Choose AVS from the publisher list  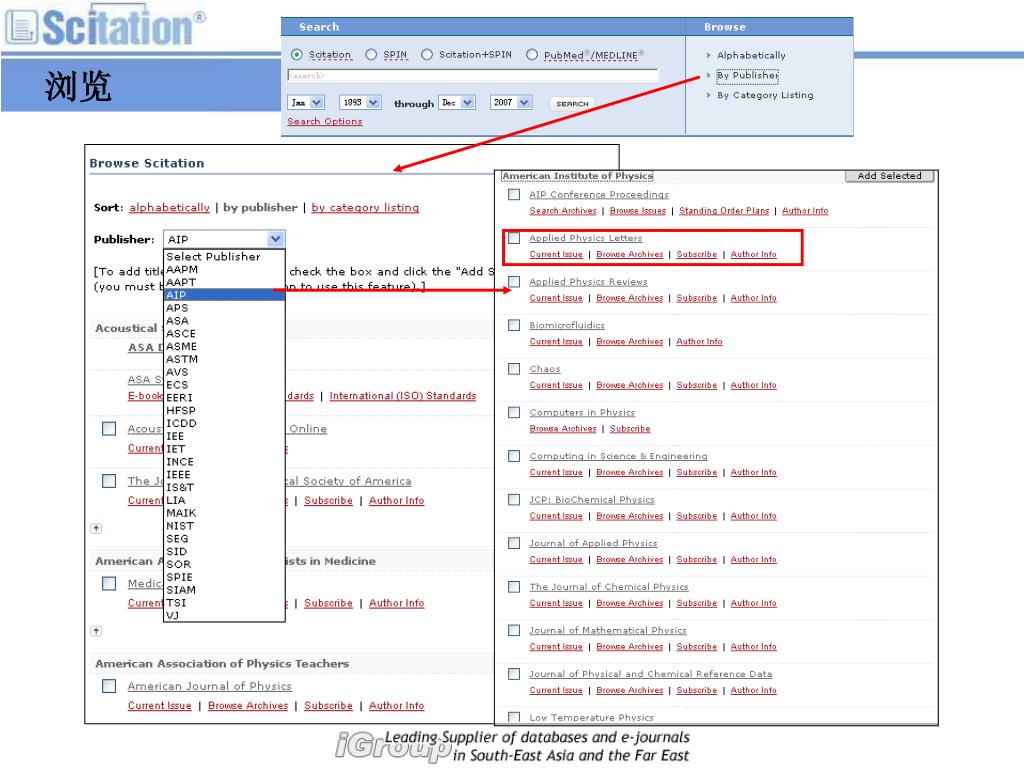[x=225, y=372]
